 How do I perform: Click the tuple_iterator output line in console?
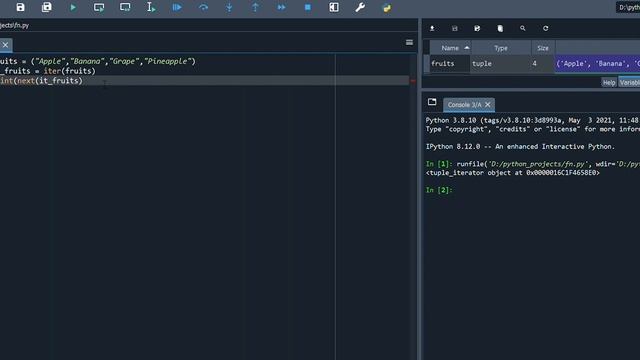pyautogui.click(x=513, y=173)
